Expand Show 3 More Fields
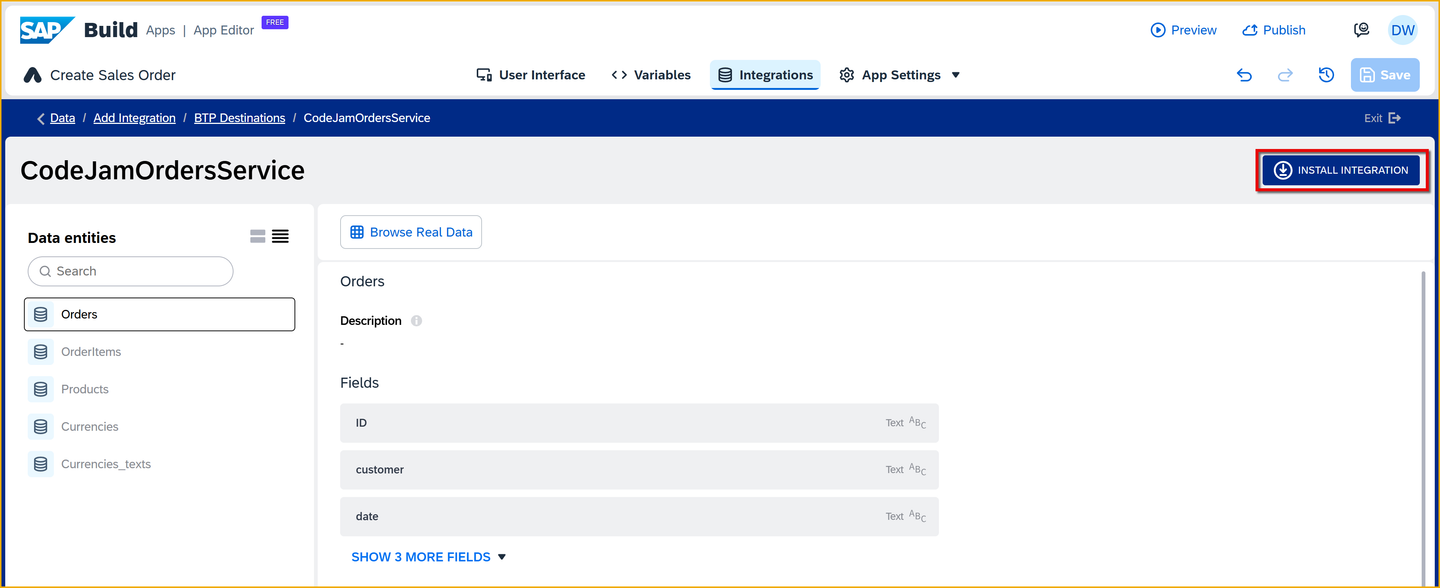 [x=429, y=557]
